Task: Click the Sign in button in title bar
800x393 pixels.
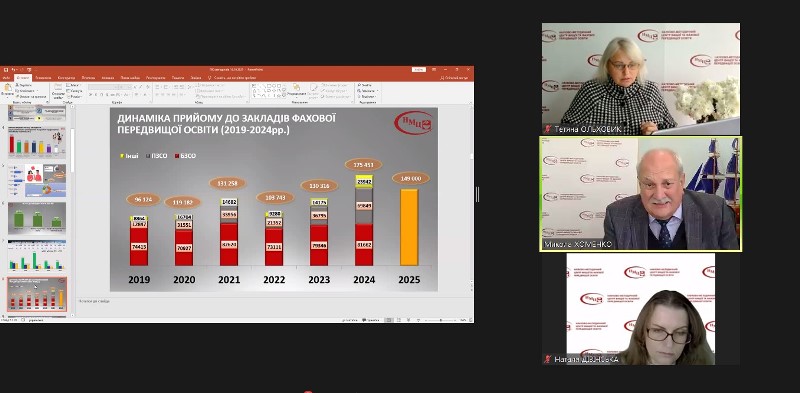Action: pyautogui.click(x=419, y=69)
